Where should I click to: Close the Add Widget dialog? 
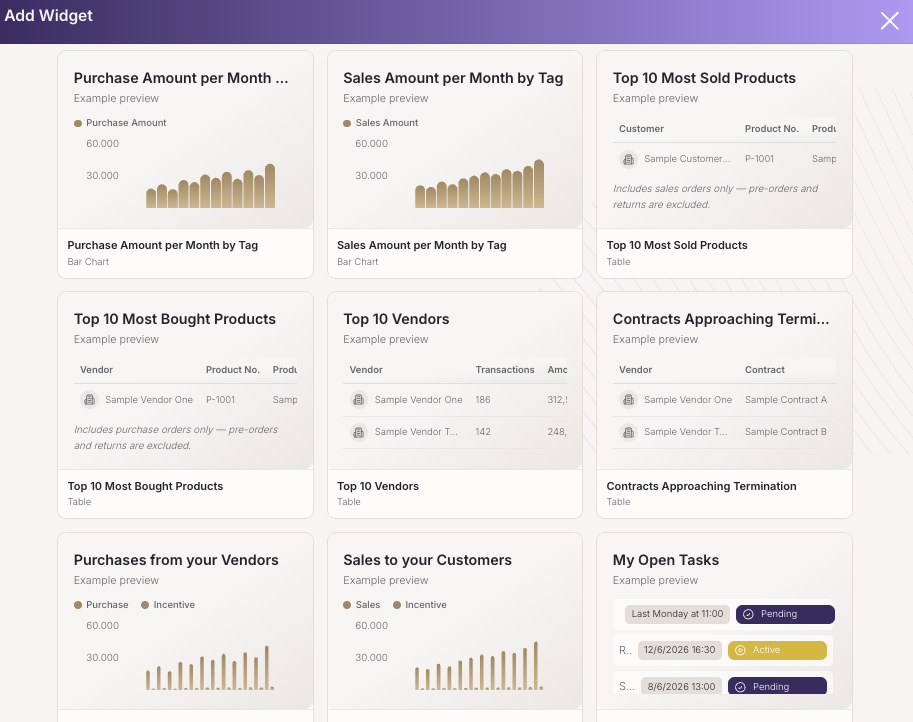coord(889,21)
